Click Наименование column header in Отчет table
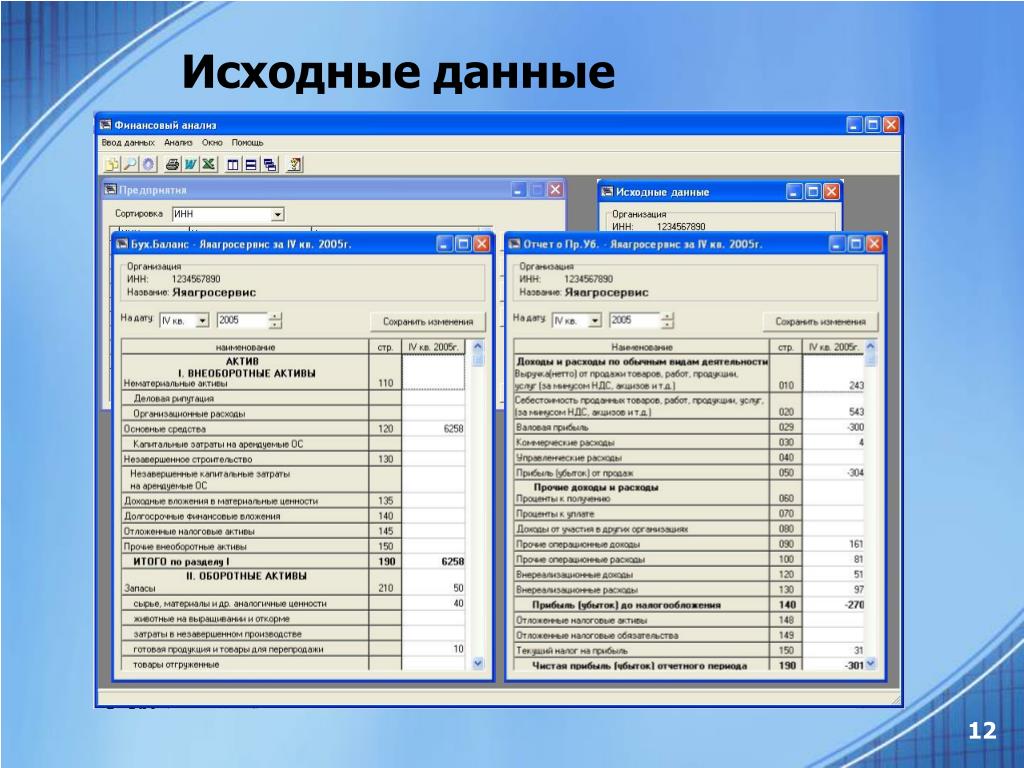 coord(642,347)
